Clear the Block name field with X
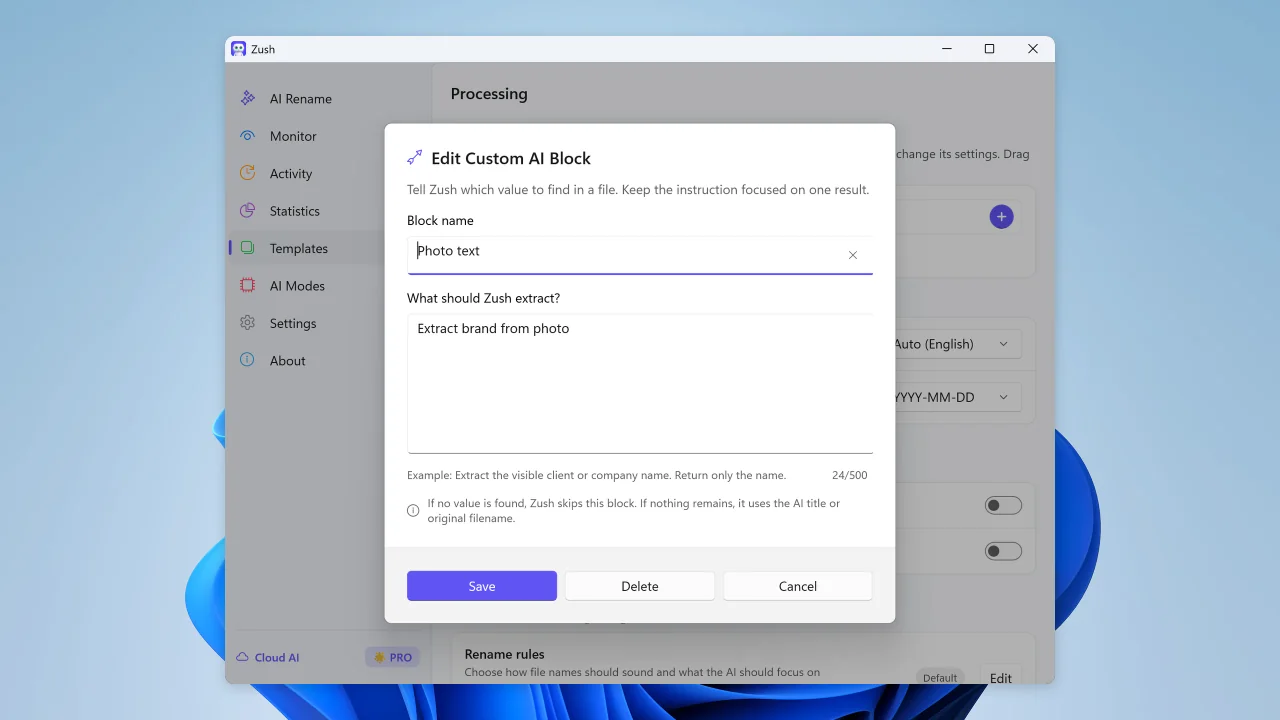The height and width of the screenshot is (720, 1280). 853,255
